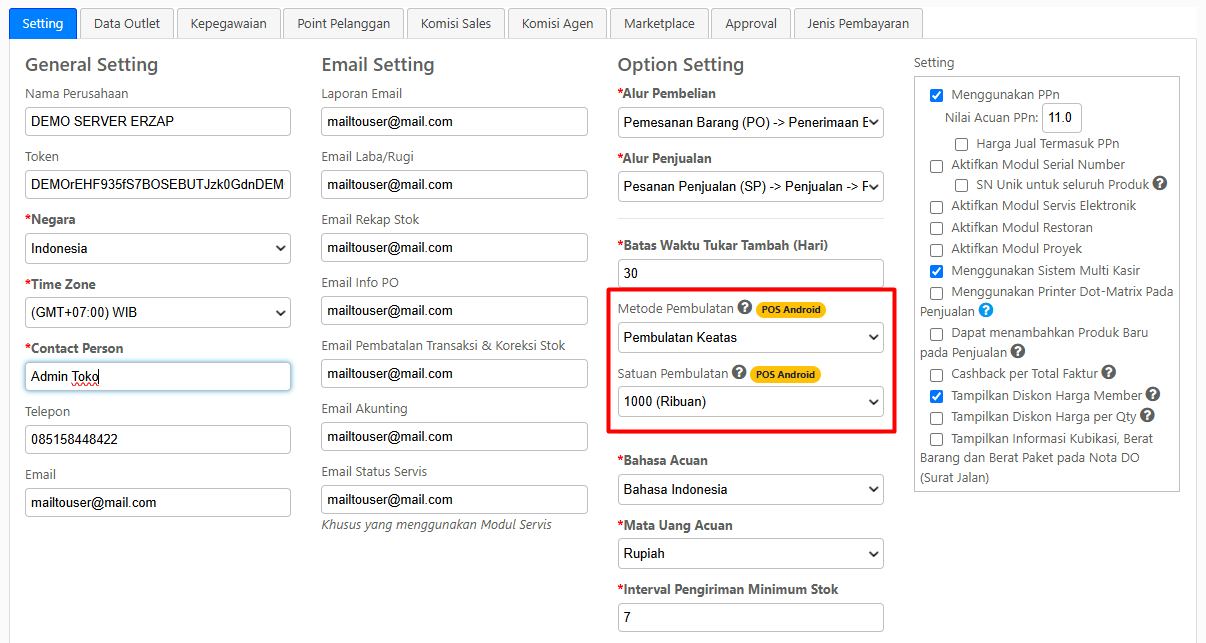Open the Komisi Sales tab

[456, 24]
